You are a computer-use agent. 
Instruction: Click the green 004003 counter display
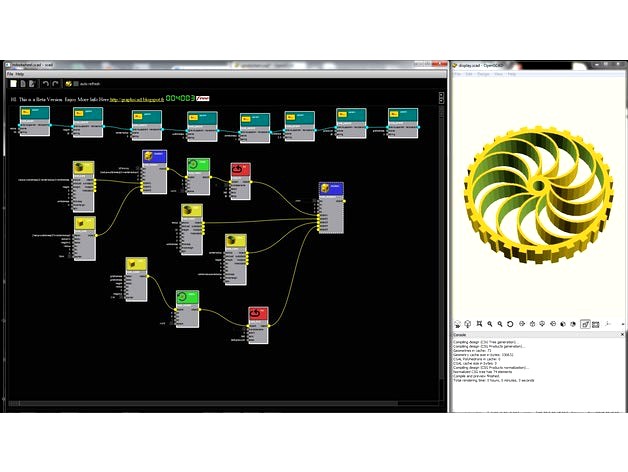180,98
